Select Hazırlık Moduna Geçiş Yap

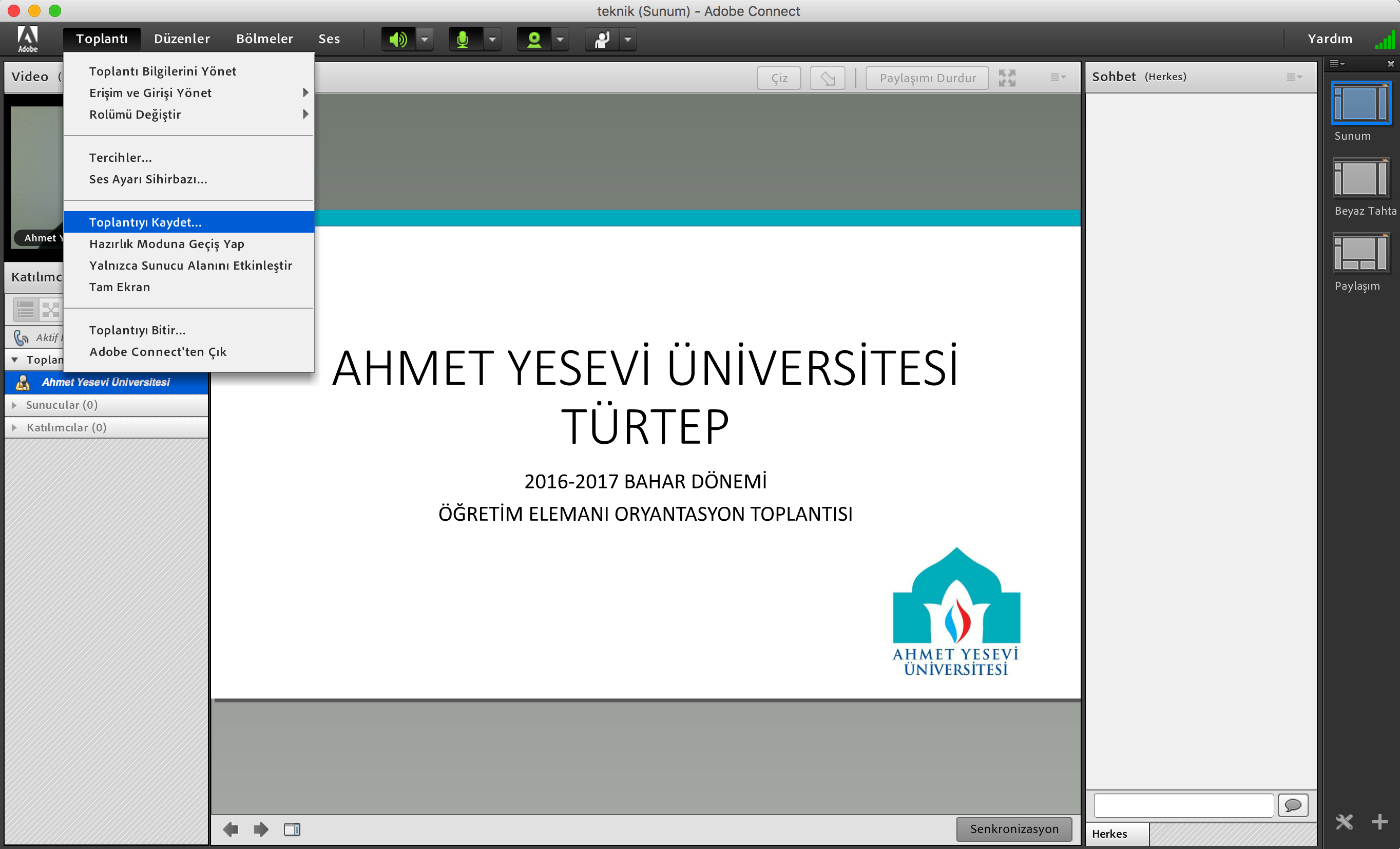coord(189,244)
